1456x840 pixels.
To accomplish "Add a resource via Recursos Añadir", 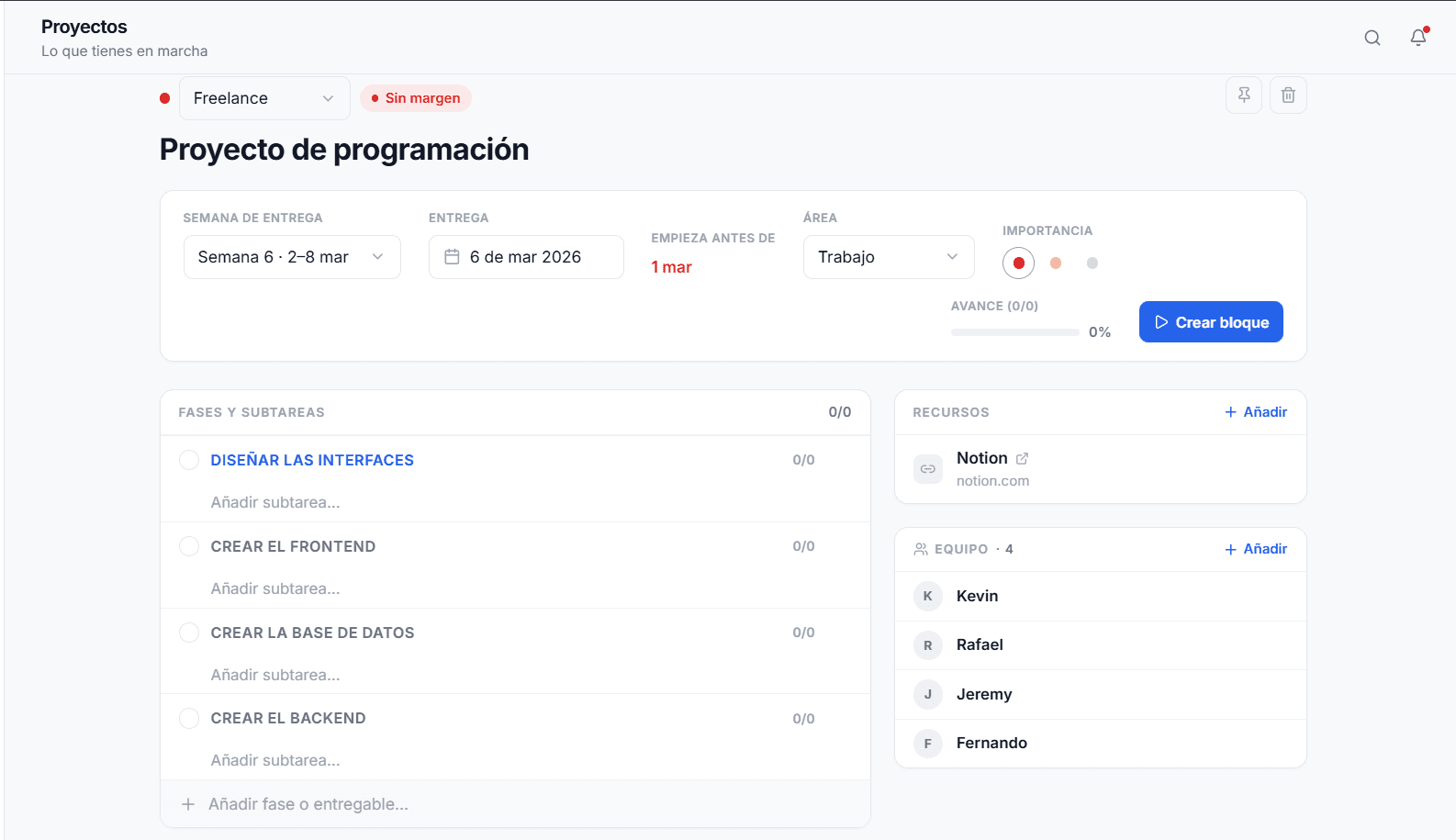I will point(1256,412).
